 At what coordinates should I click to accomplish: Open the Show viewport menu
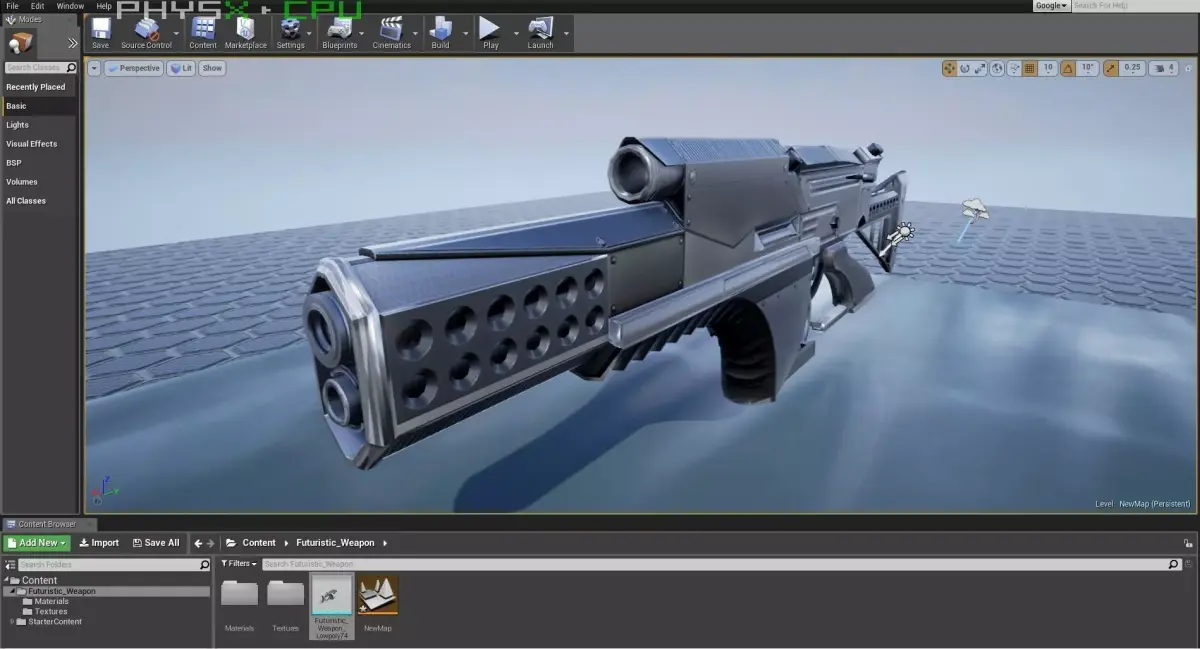click(x=212, y=68)
